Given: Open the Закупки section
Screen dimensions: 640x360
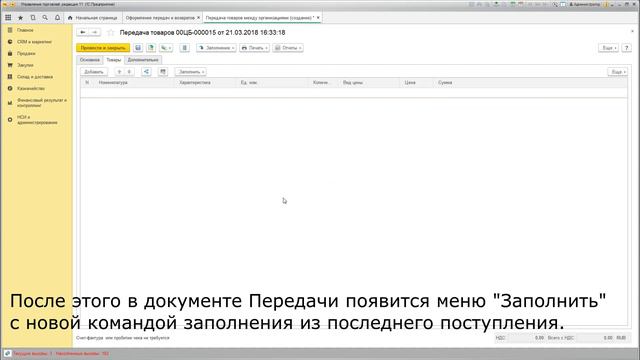Looking at the screenshot, I should coord(25,65).
